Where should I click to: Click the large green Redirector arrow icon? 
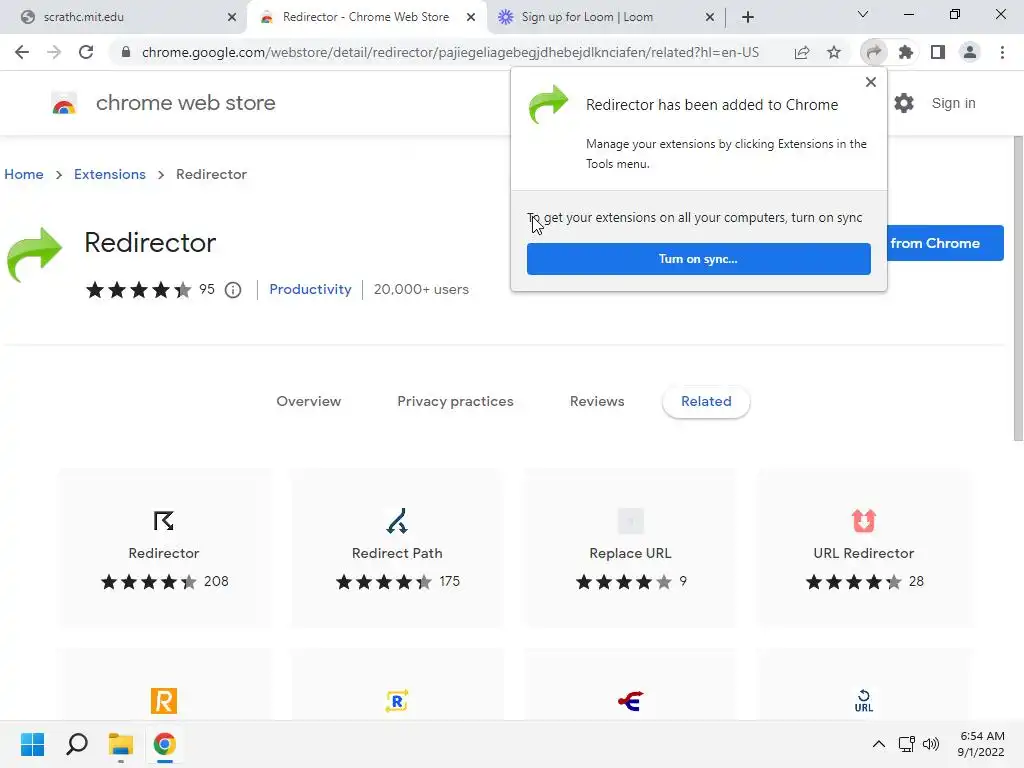coord(34,255)
